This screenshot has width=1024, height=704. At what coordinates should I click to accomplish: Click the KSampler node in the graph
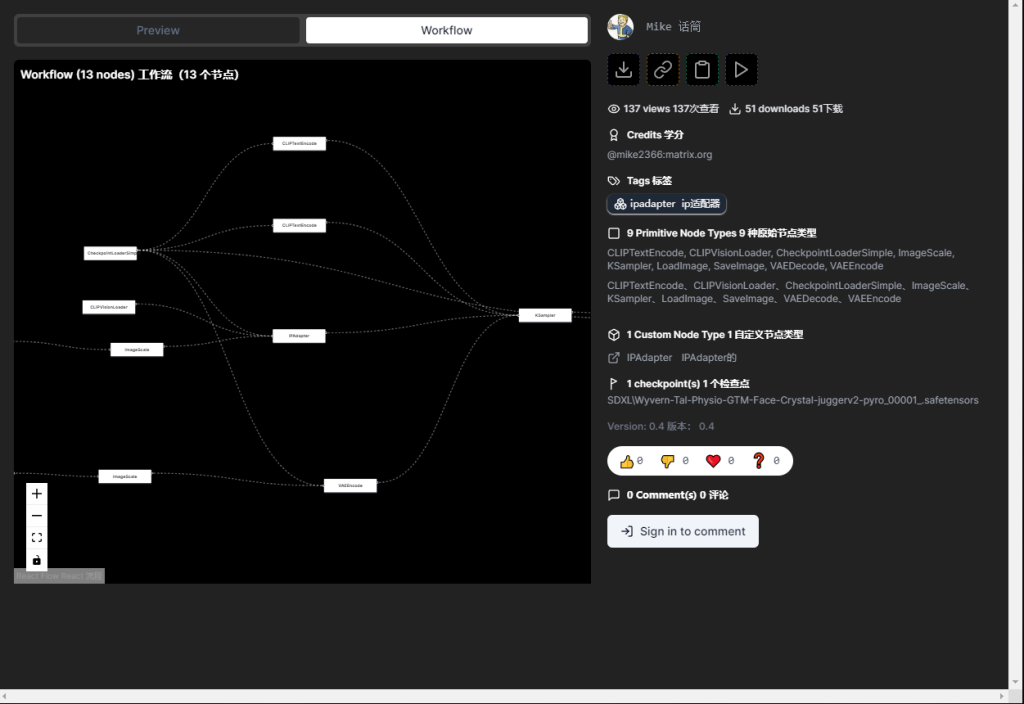pos(545,314)
